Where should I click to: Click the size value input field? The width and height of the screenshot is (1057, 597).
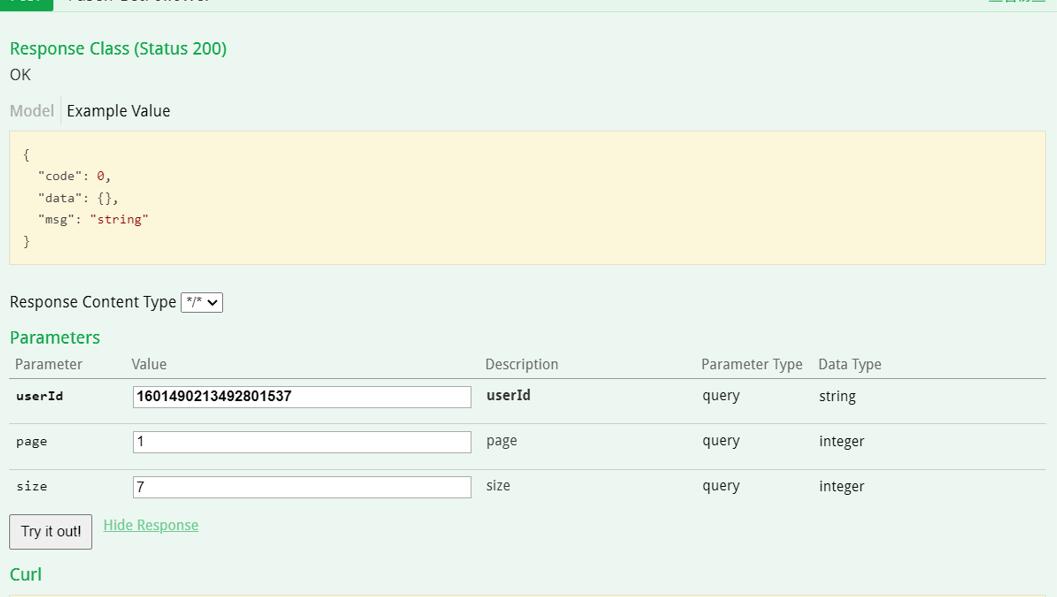click(302, 486)
